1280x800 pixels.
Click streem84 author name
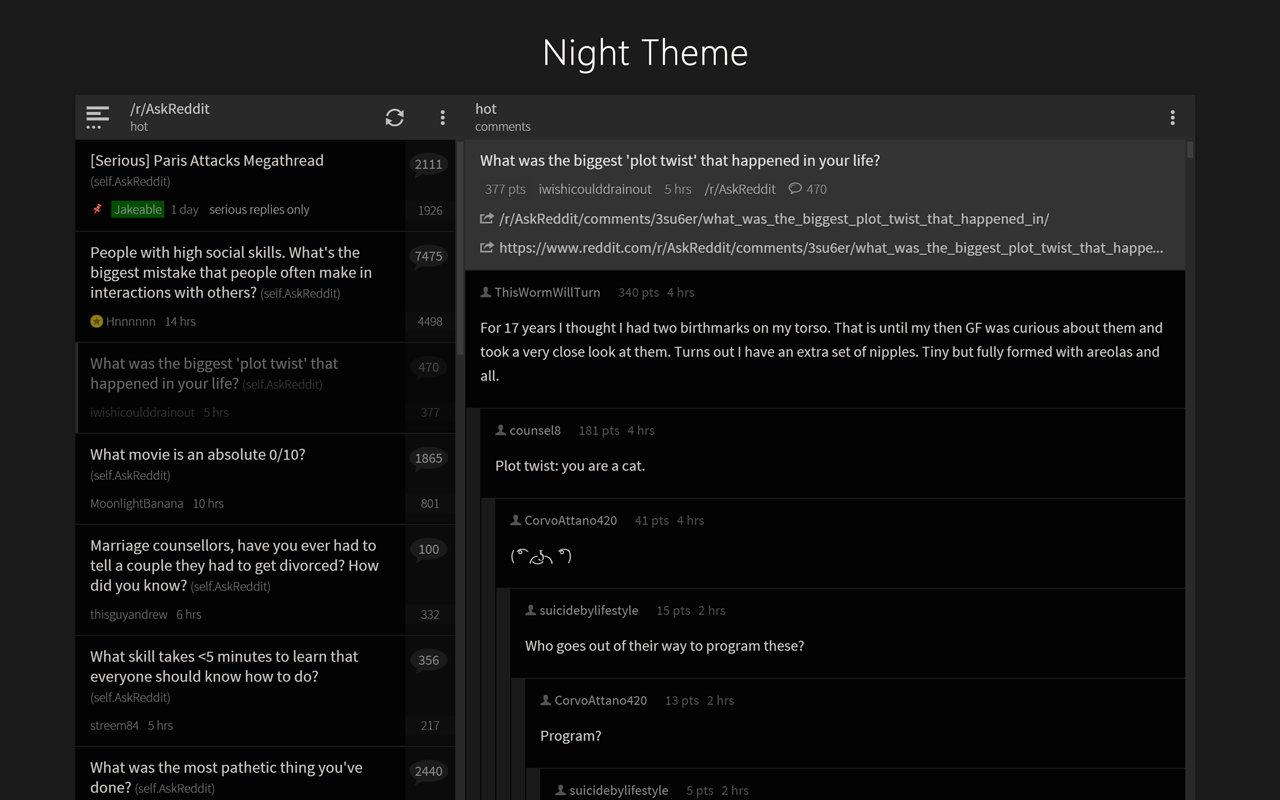click(x=114, y=725)
